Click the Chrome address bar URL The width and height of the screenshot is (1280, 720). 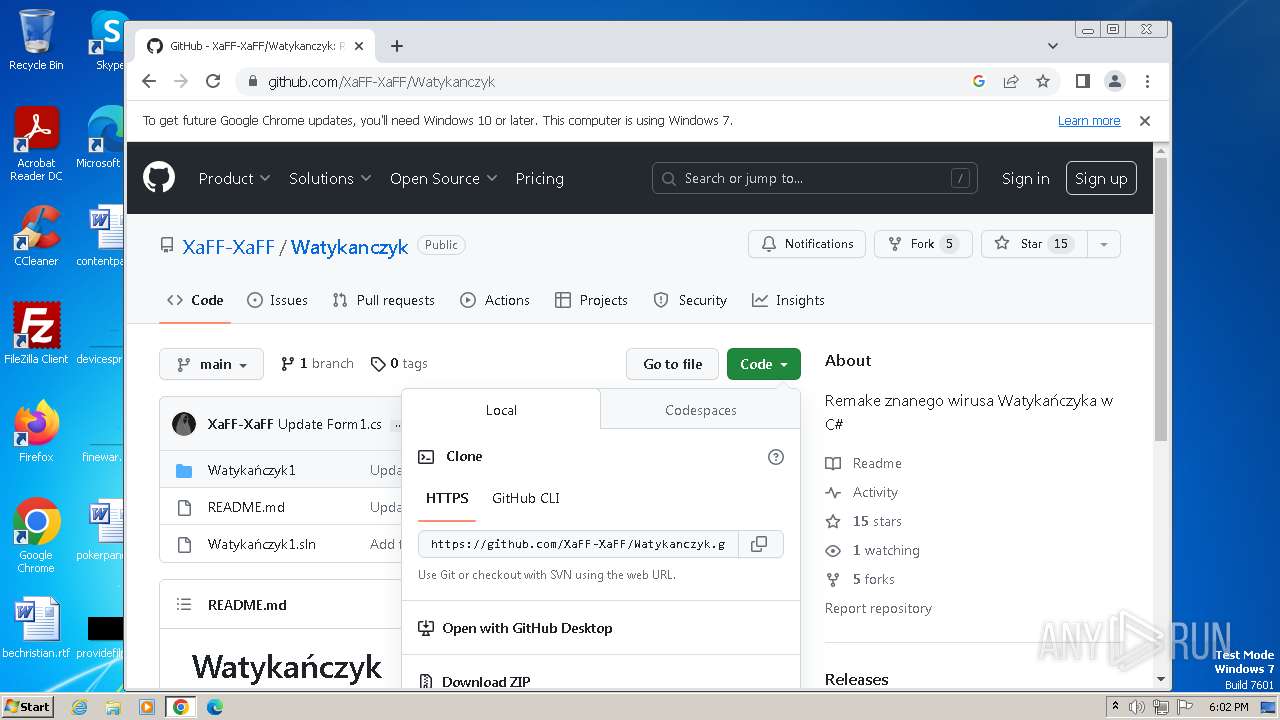pyautogui.click(x=382, y=82)
